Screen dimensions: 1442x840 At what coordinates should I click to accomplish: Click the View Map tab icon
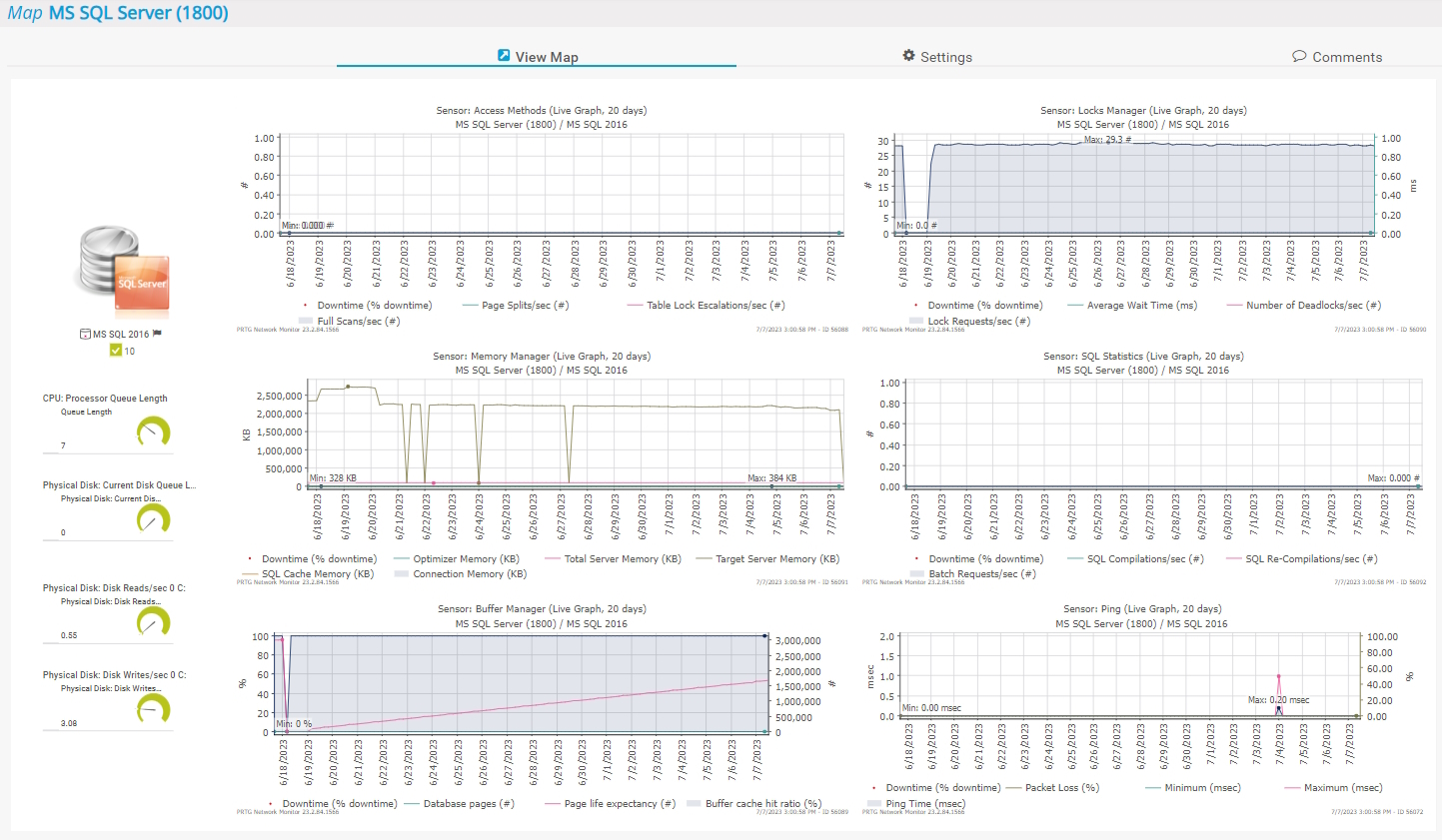(x=504, y=56)
